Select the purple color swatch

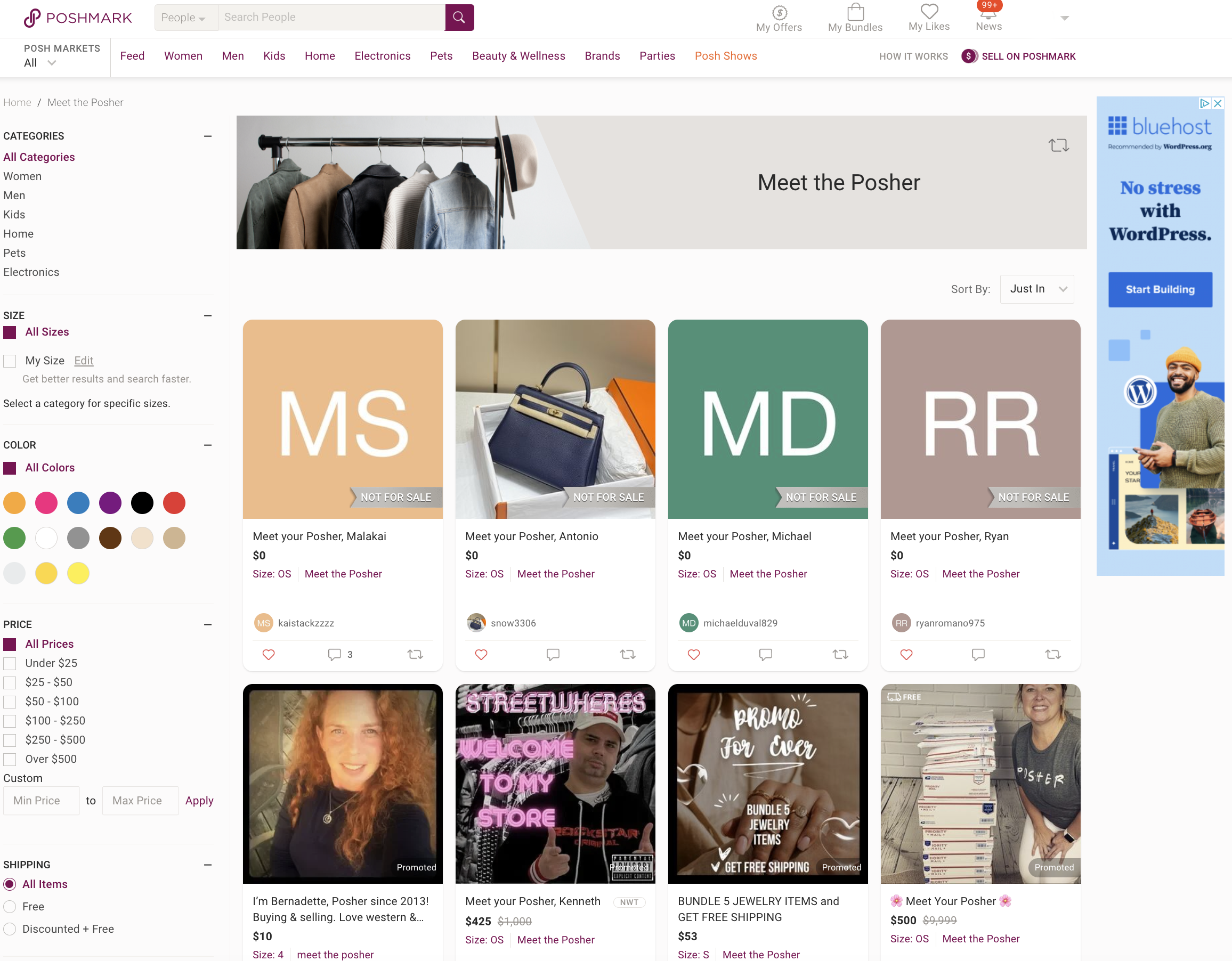(110, 502)
